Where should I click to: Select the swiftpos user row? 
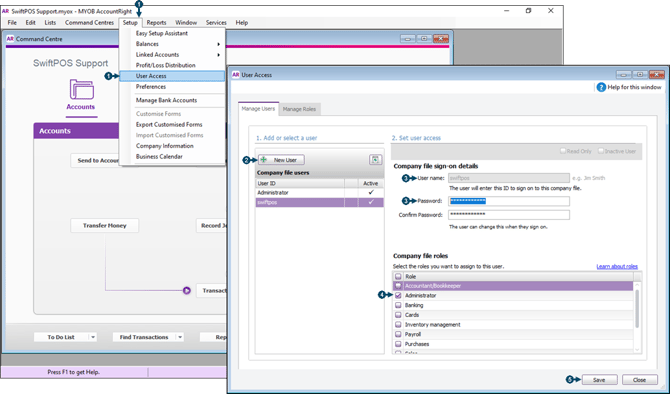pyautogui.click(x=320, y=203)
